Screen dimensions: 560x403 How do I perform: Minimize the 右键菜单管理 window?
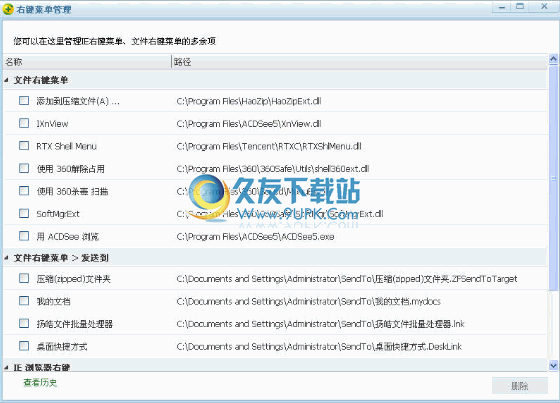click(502, 7)
